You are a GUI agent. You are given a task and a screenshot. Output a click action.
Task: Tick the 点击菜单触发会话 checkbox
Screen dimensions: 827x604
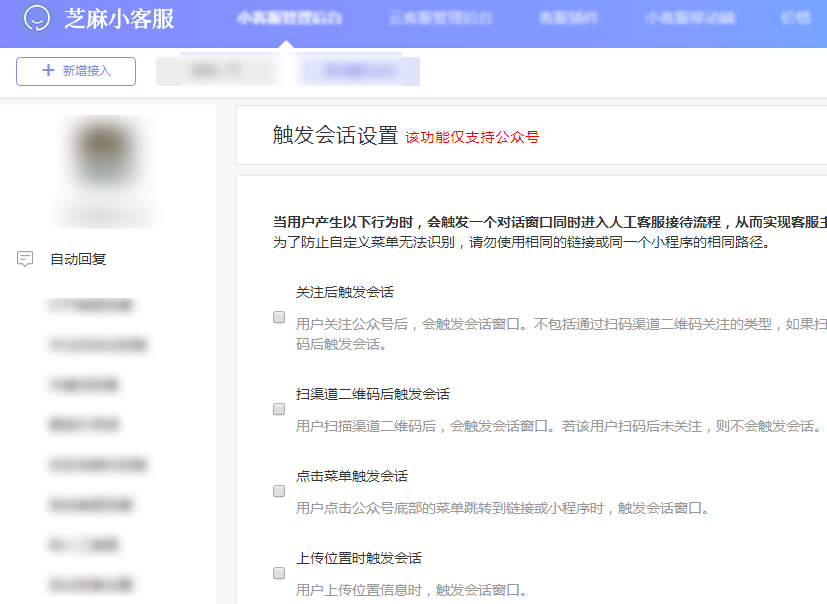279,491
